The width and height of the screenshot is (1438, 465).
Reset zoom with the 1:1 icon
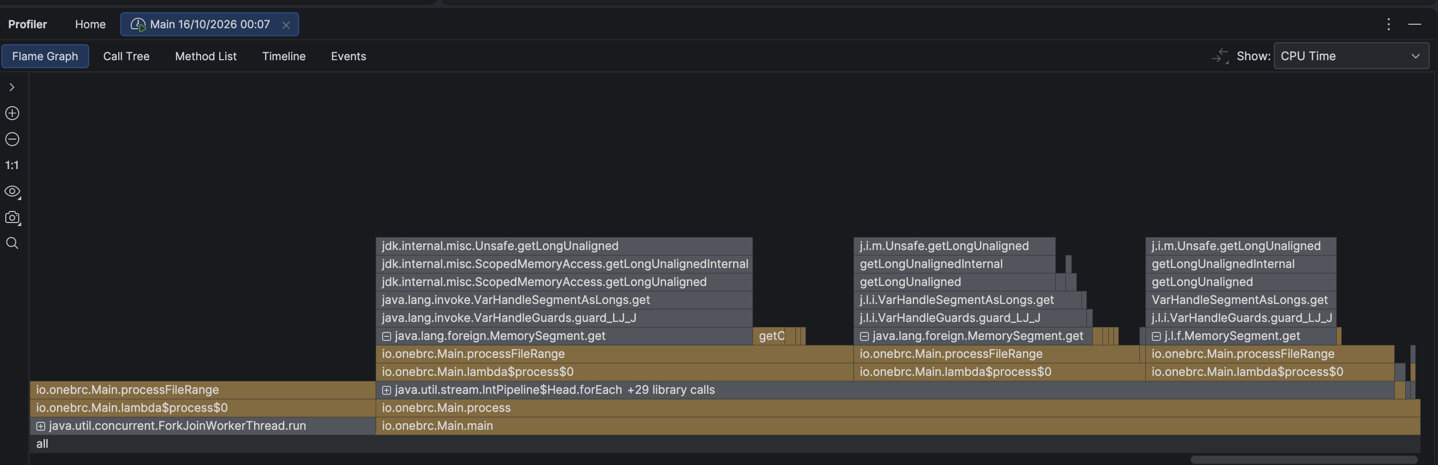coord(12,165)
